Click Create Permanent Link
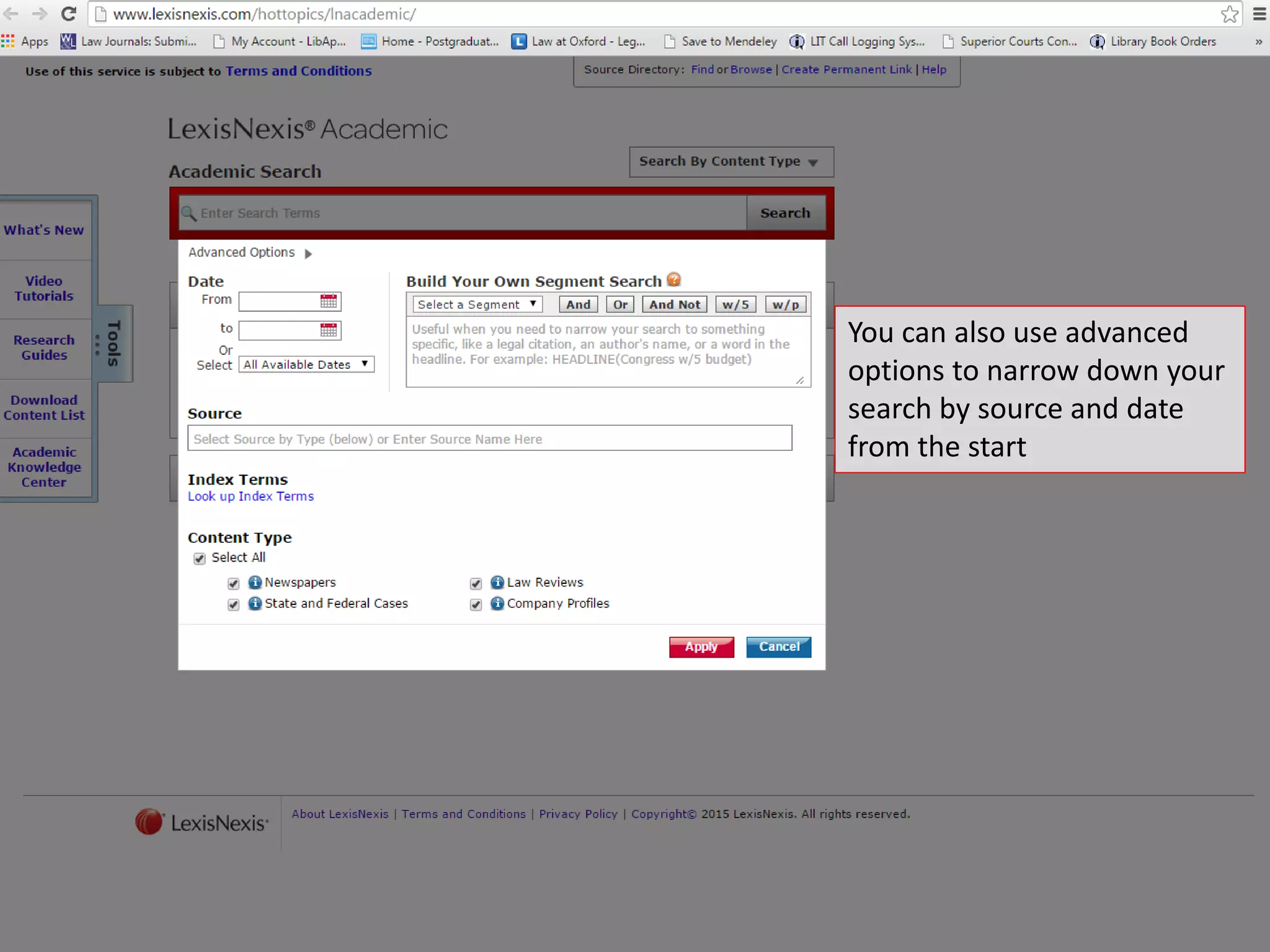Image resolution: width=1270 pixels, height=952 pixels. pyautogui.click(x=846, y=69)
